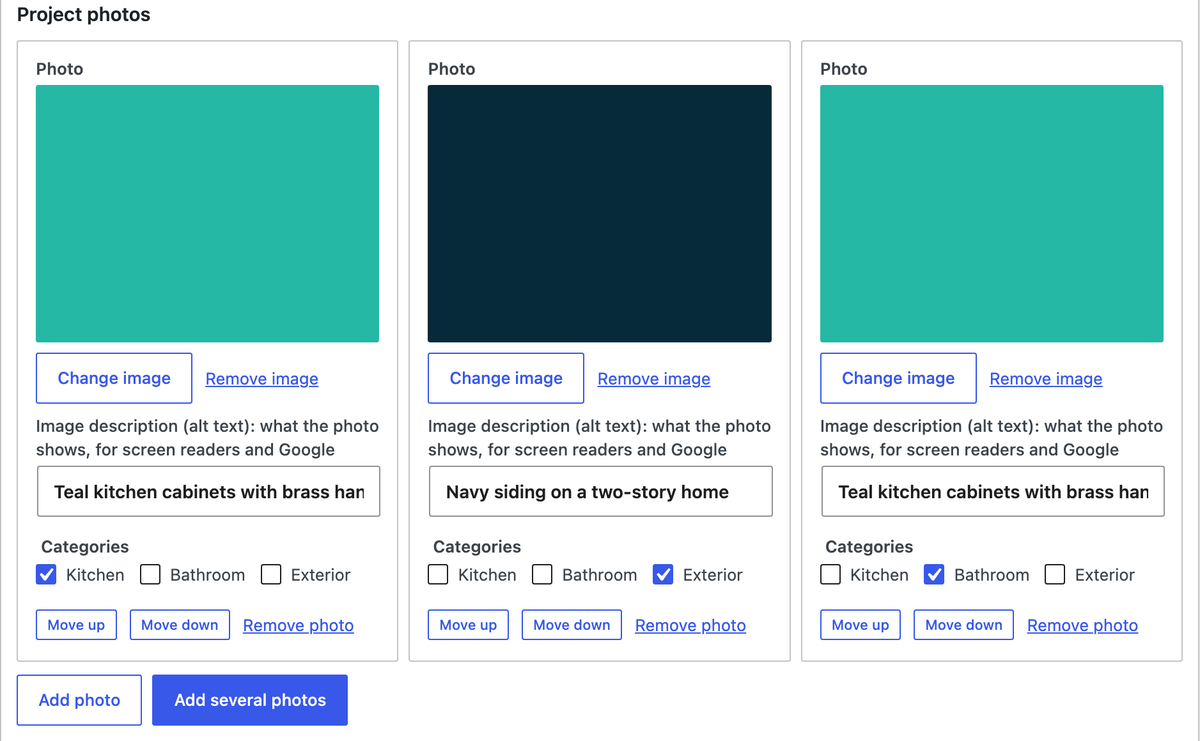Image resolution: width=1200 pixels, height=741 pixels.
Task: Uncheck Exterior on navy siding photo
Action: [663, 574]
